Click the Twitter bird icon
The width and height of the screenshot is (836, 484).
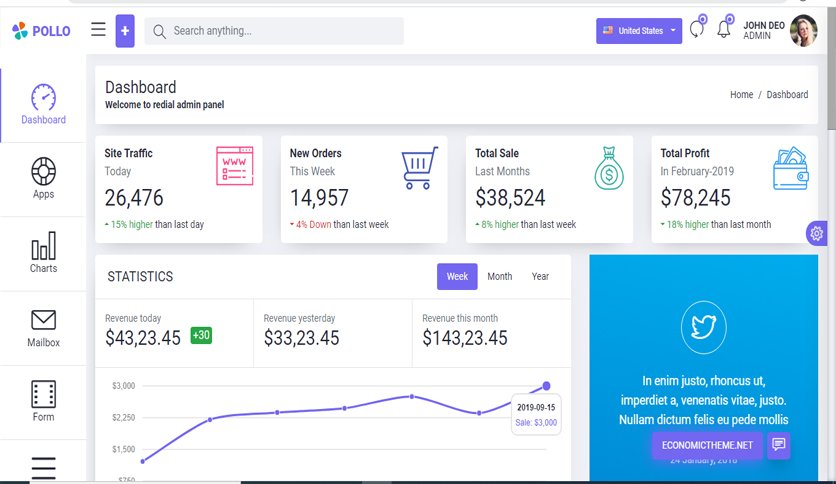(703, 327)
